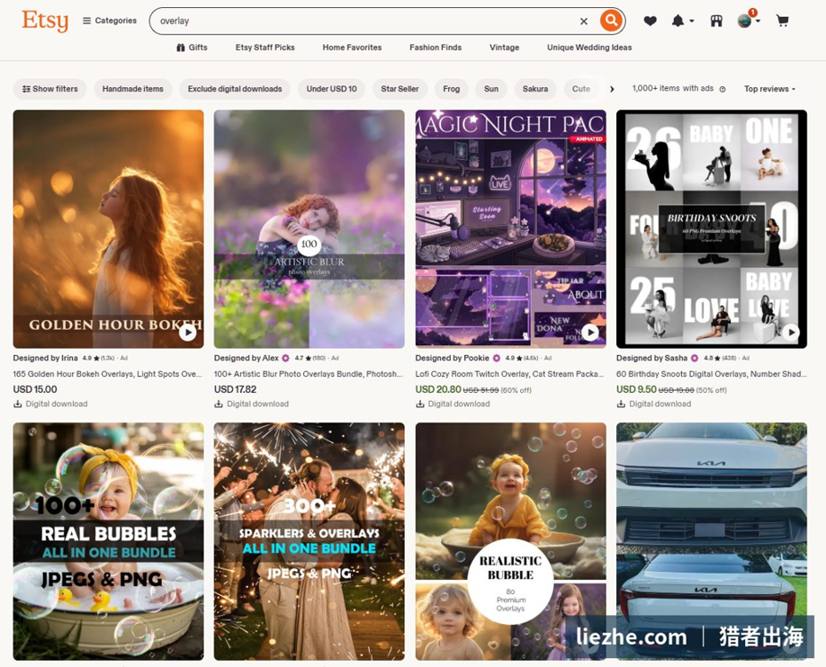826x667 pixels.
Task: Open Favorites heart icon
Action: click(650, 21)
